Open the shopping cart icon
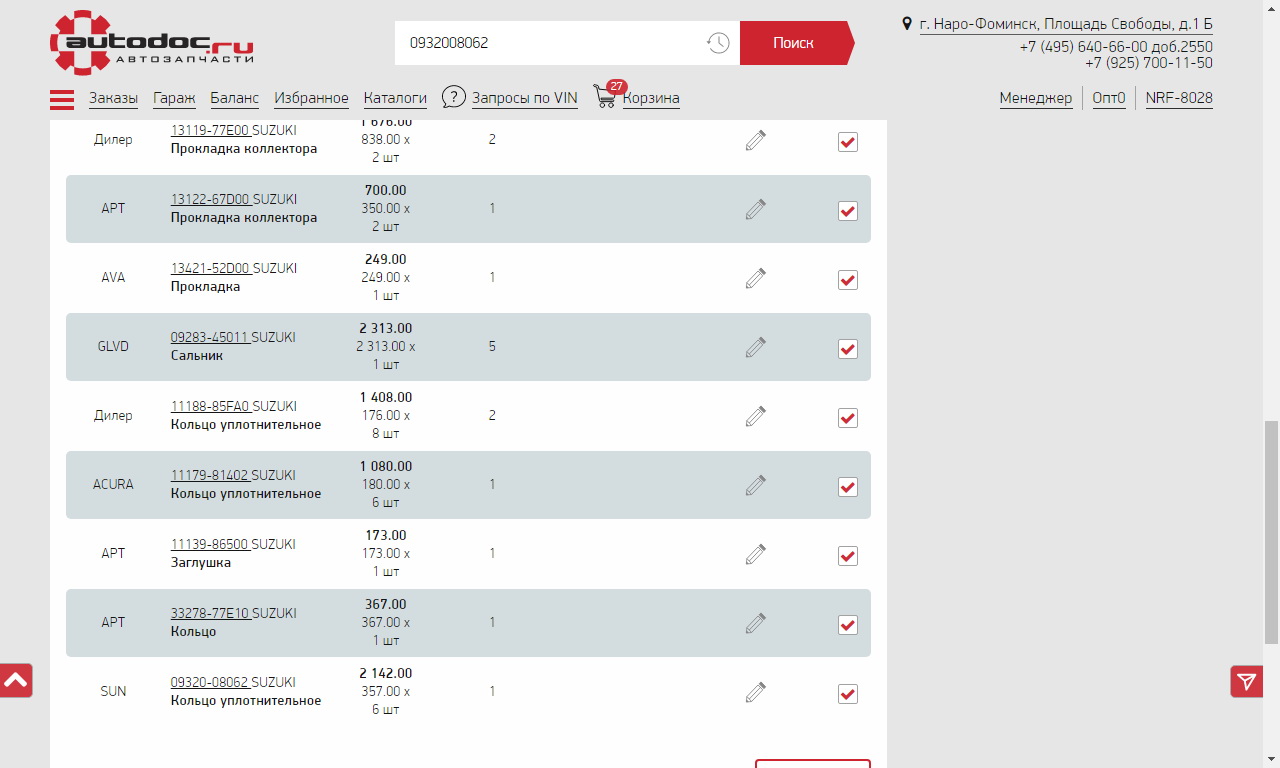 coord(605,97)
